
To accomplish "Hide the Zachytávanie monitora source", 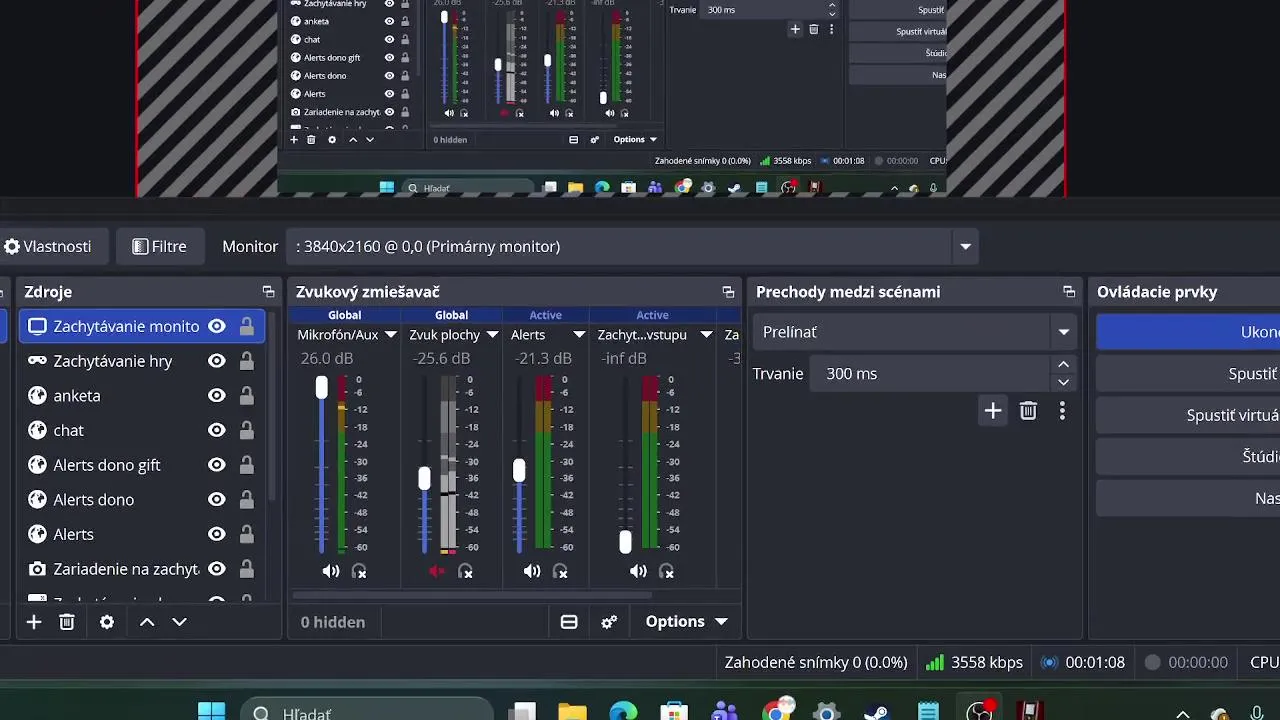I will (x=217, y=326).
